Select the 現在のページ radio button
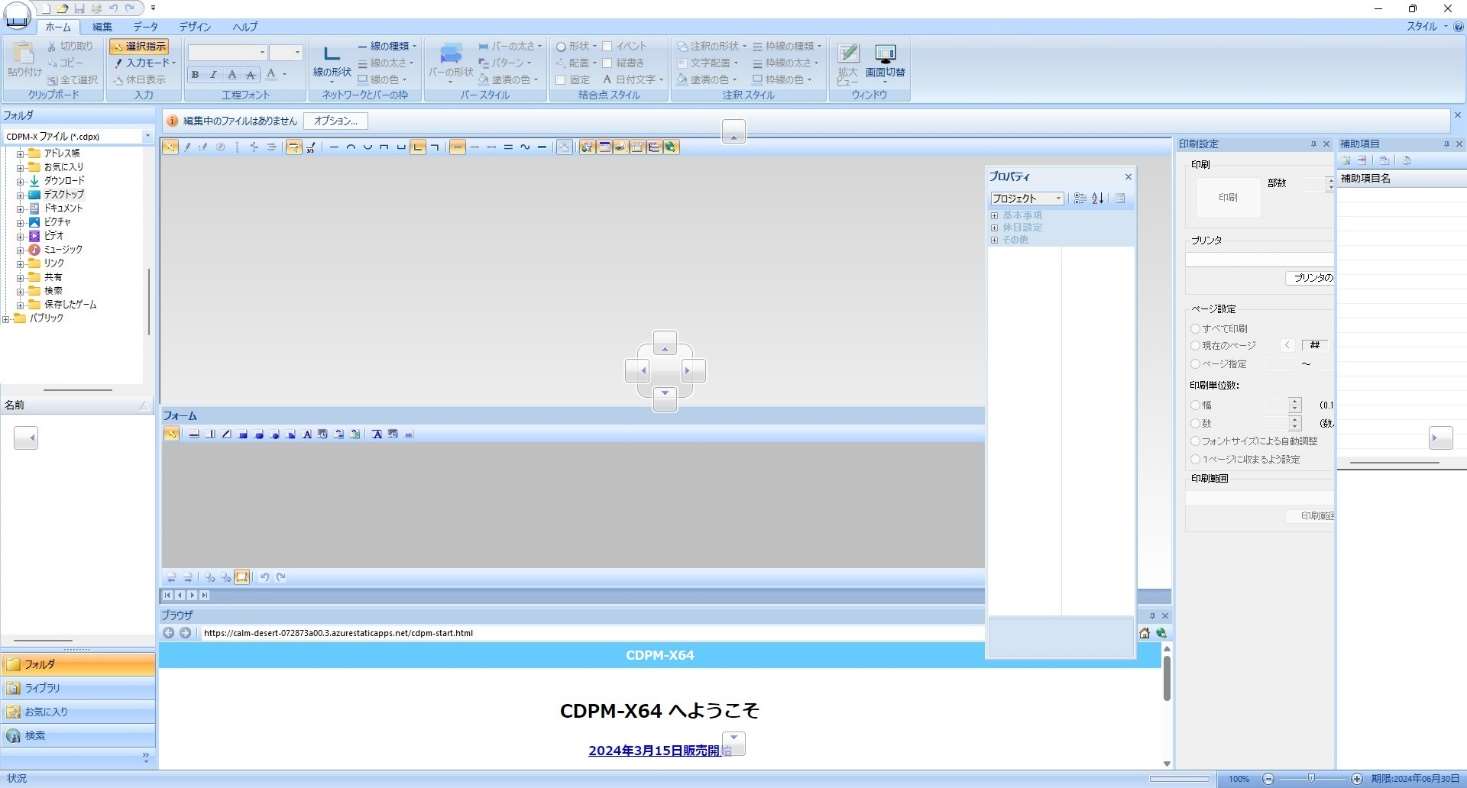This screenshot has height=788, width=1467. pos(1195,345)
